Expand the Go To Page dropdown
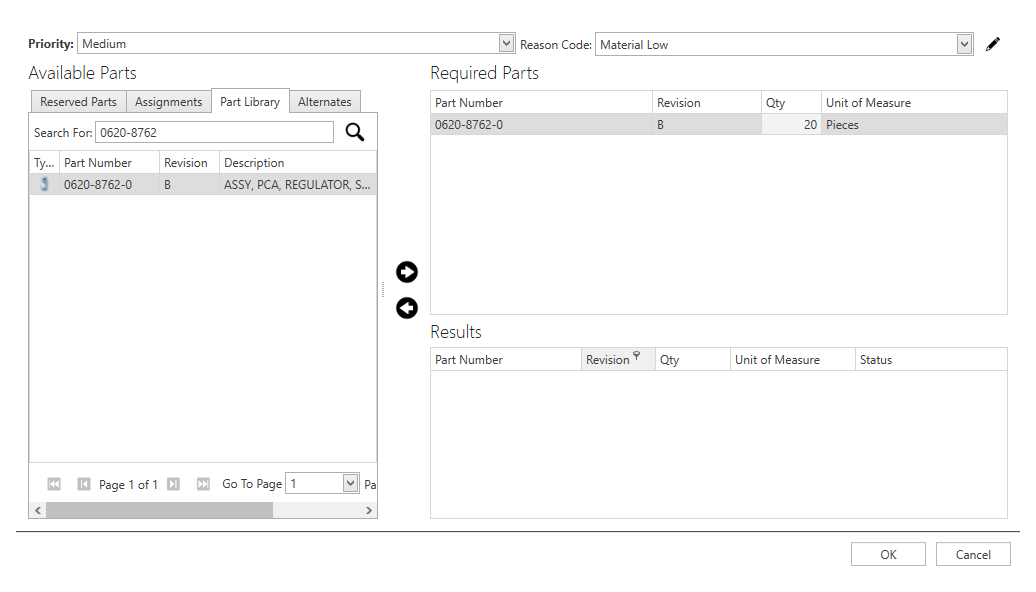The image size is (1036, 592). (x=350, y=483)
